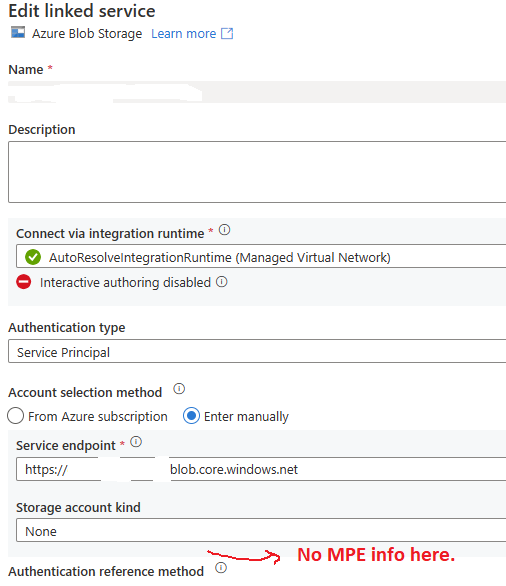The image size is (506, 586).
Task: Open the Authentication type dropdown showing Service Principal
Action: click(x=257, y=351)
